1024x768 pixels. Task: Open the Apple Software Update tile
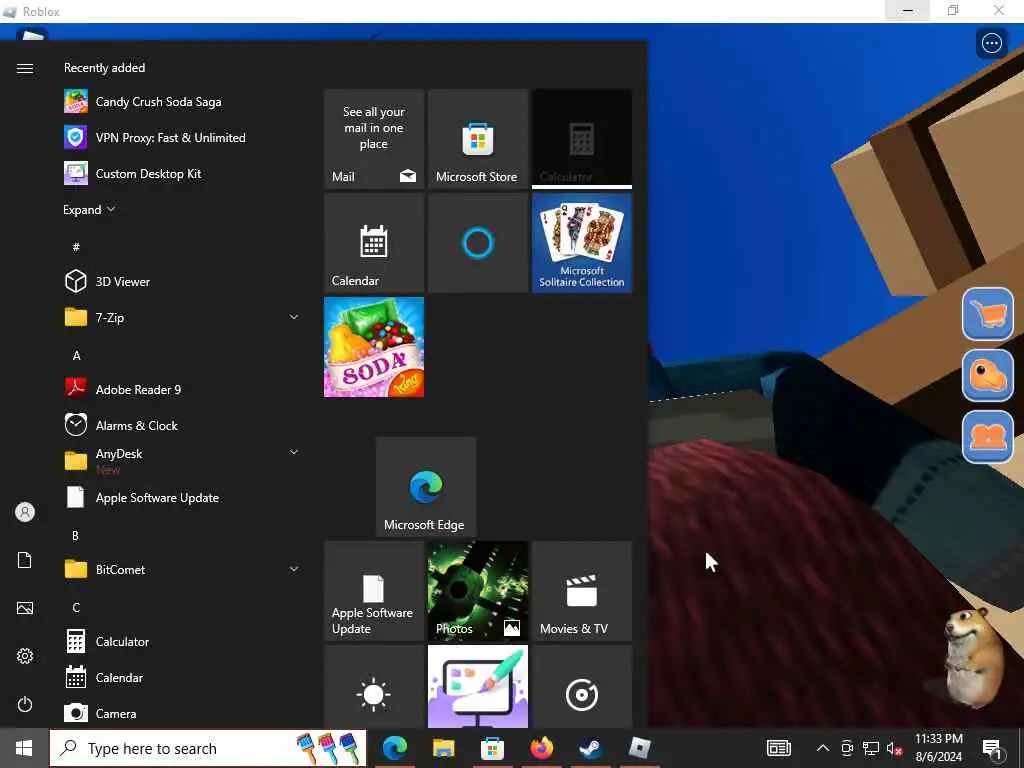tap(374, 591)
